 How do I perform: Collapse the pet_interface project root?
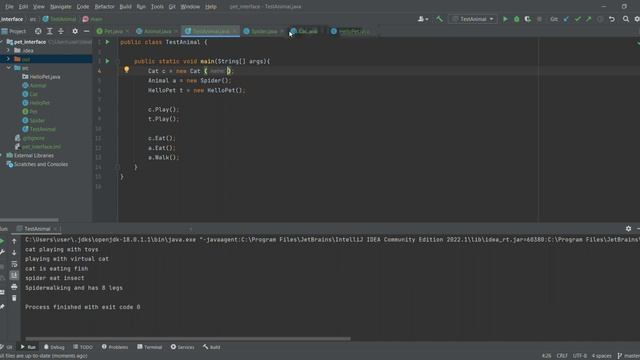pyautogui.click(x=2, y=42)
